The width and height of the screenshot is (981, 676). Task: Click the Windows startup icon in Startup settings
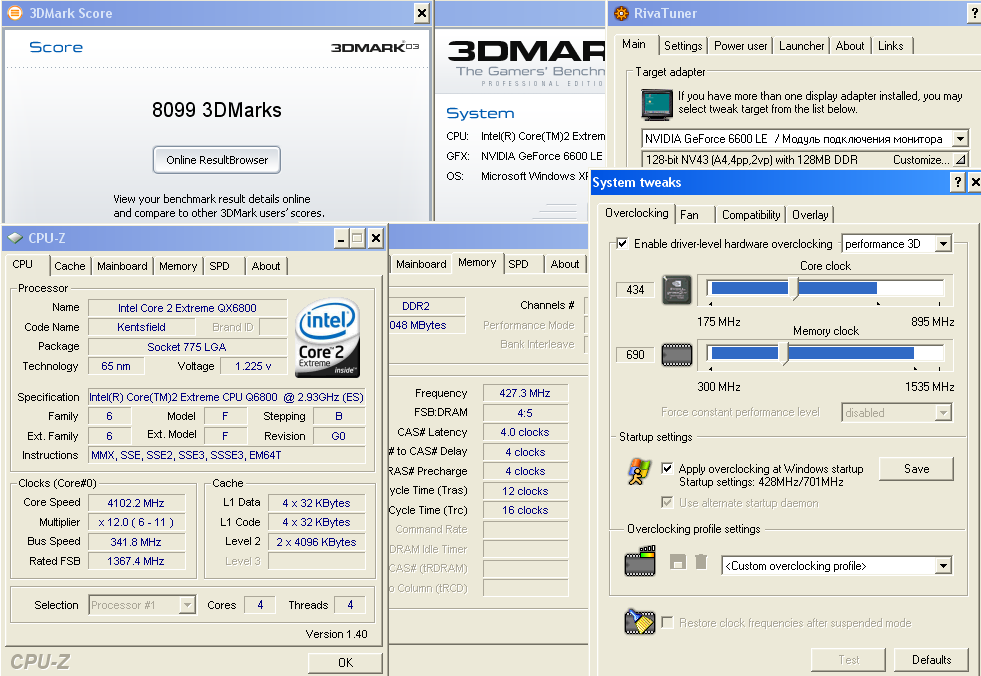click(x=639, y=471)
